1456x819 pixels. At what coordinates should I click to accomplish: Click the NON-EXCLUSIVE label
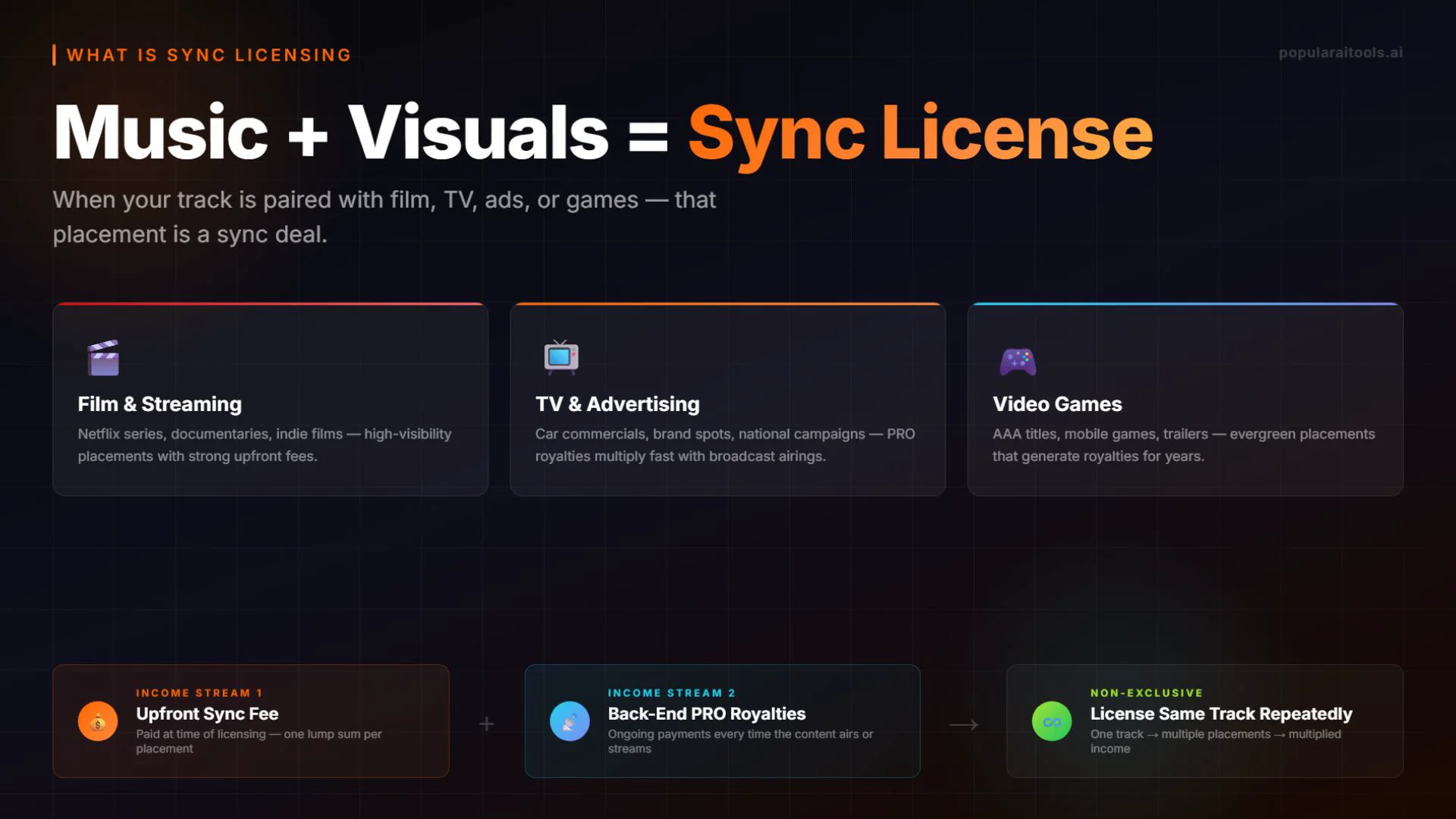click(1147, 693)
